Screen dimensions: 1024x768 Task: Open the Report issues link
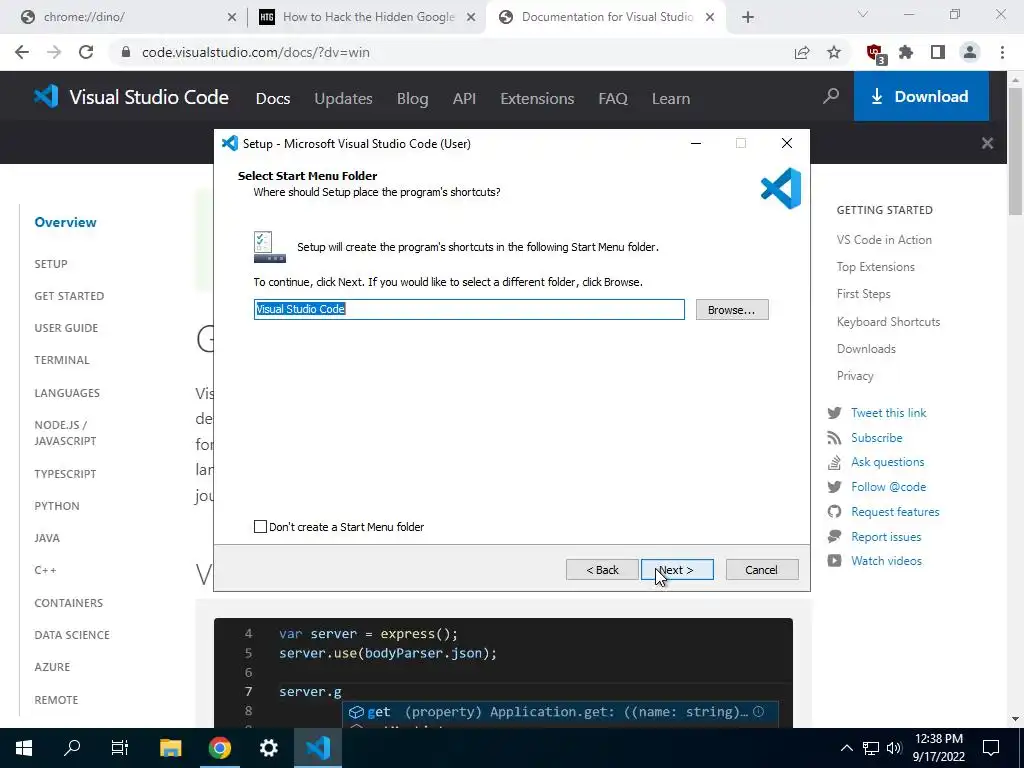point(886,537)
